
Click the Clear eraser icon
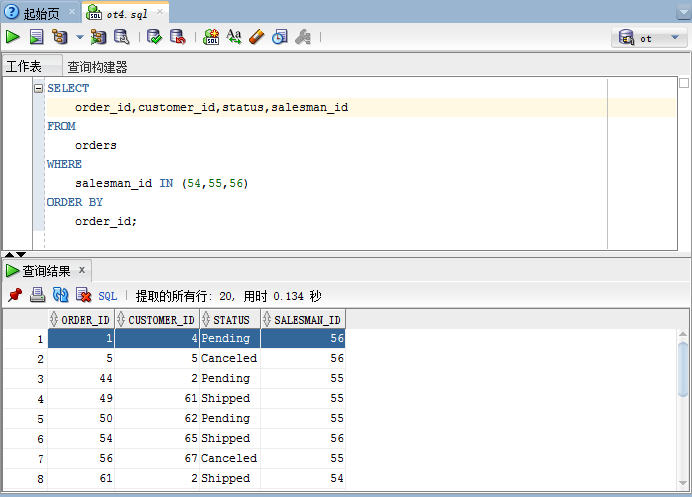point(256,37)
